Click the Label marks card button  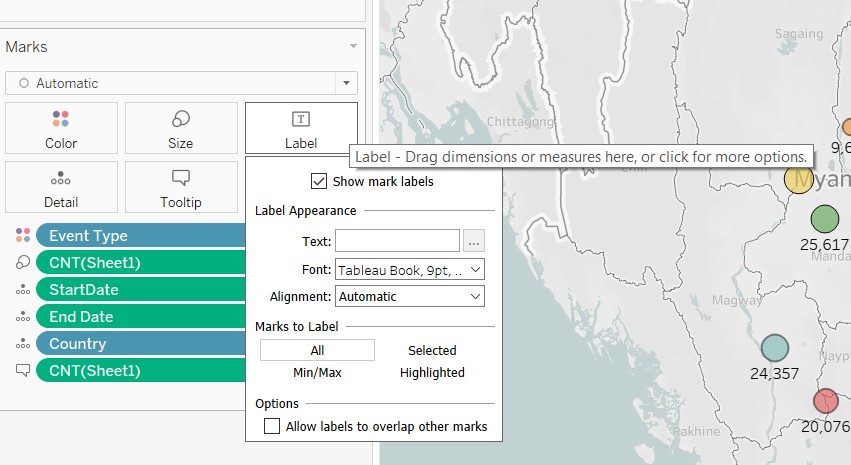[300, 128]
